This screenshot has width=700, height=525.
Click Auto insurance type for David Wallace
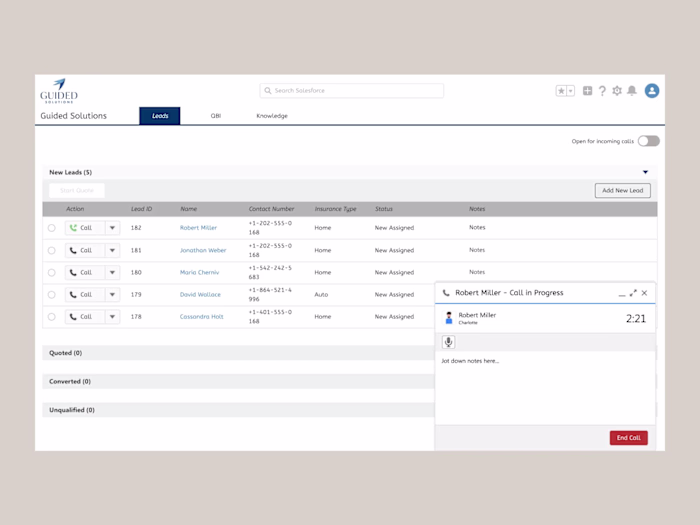point(321,295)
